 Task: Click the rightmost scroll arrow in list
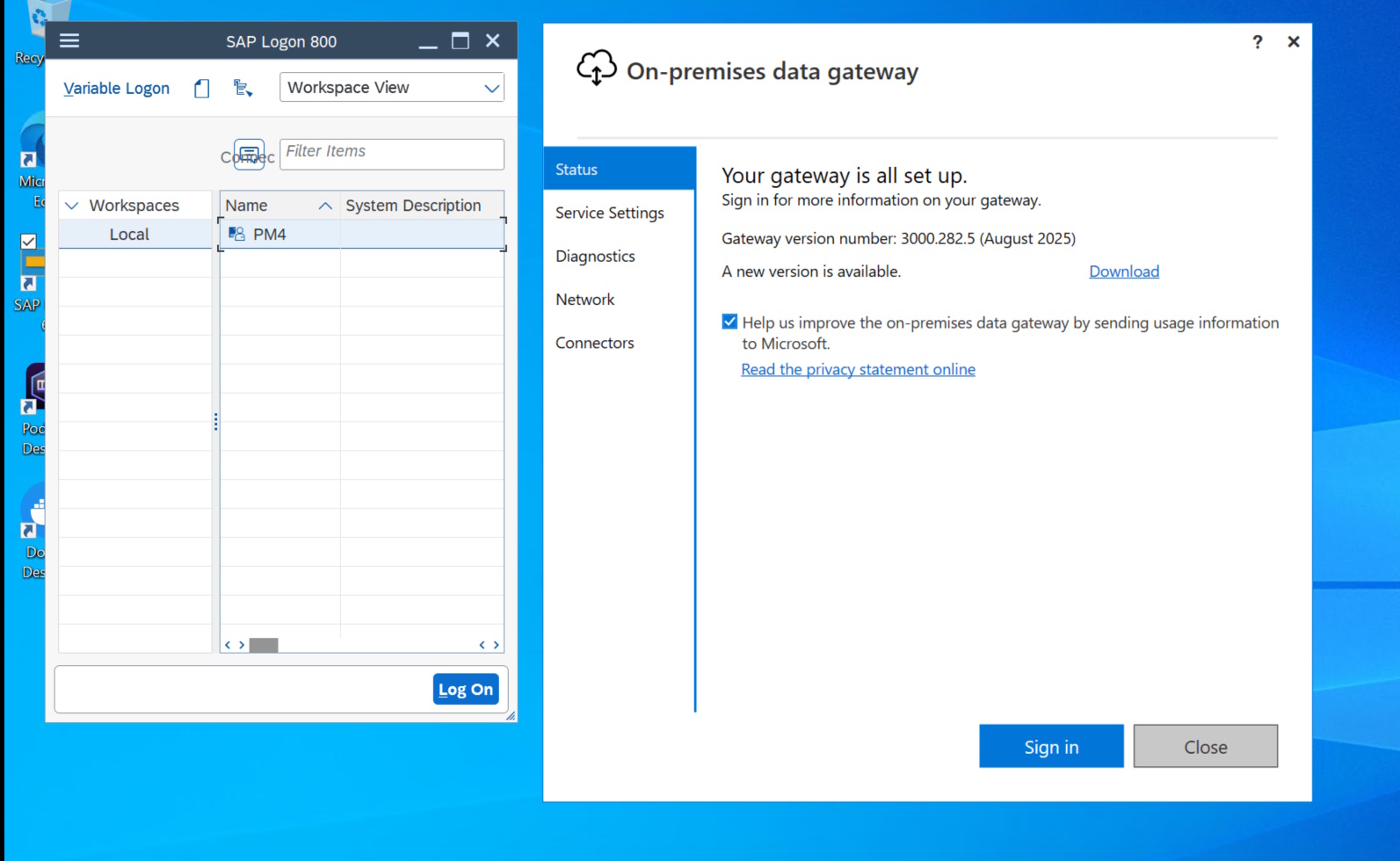coord(497,645)
